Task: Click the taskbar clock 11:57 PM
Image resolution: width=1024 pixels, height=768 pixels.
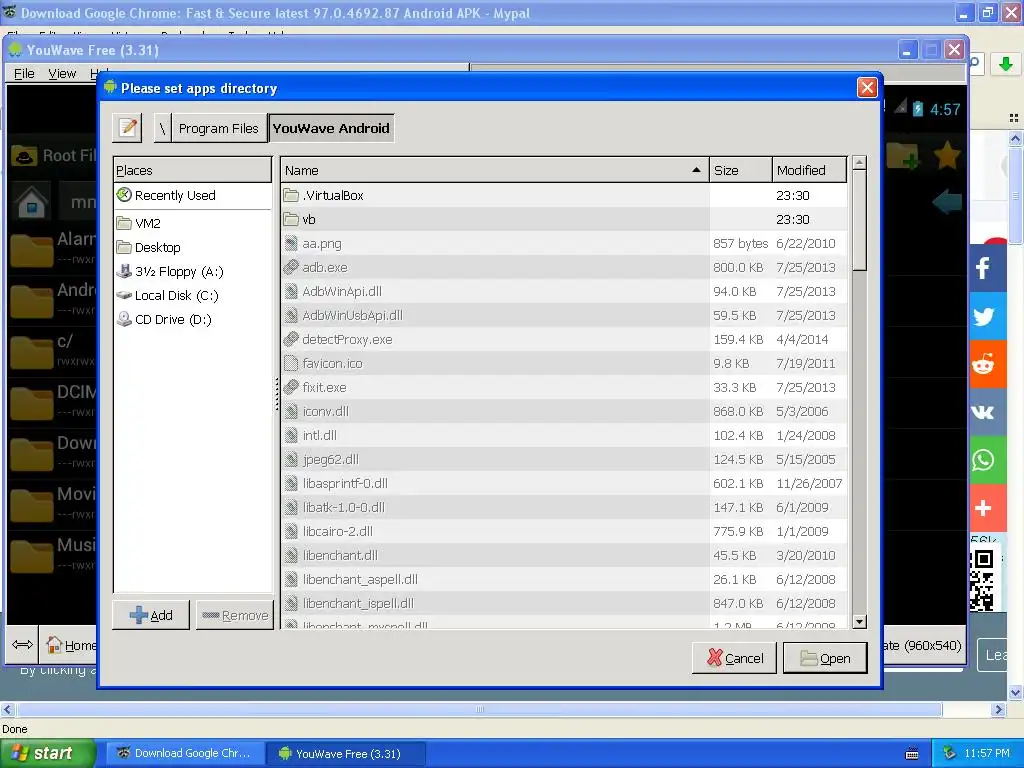Action: click(x=987, y=753)
